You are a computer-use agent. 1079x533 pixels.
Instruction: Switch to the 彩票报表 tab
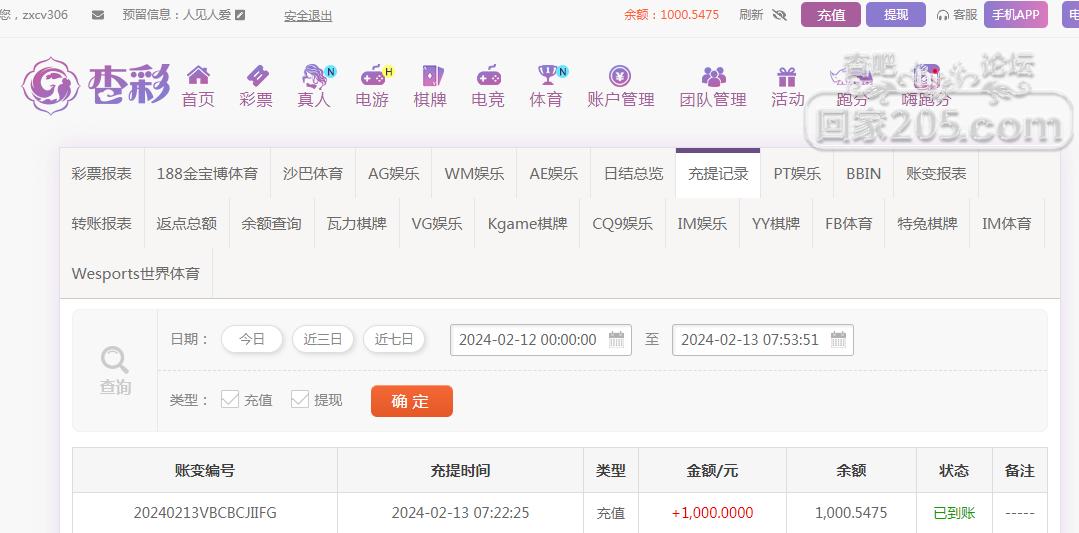tap(102, 174)
